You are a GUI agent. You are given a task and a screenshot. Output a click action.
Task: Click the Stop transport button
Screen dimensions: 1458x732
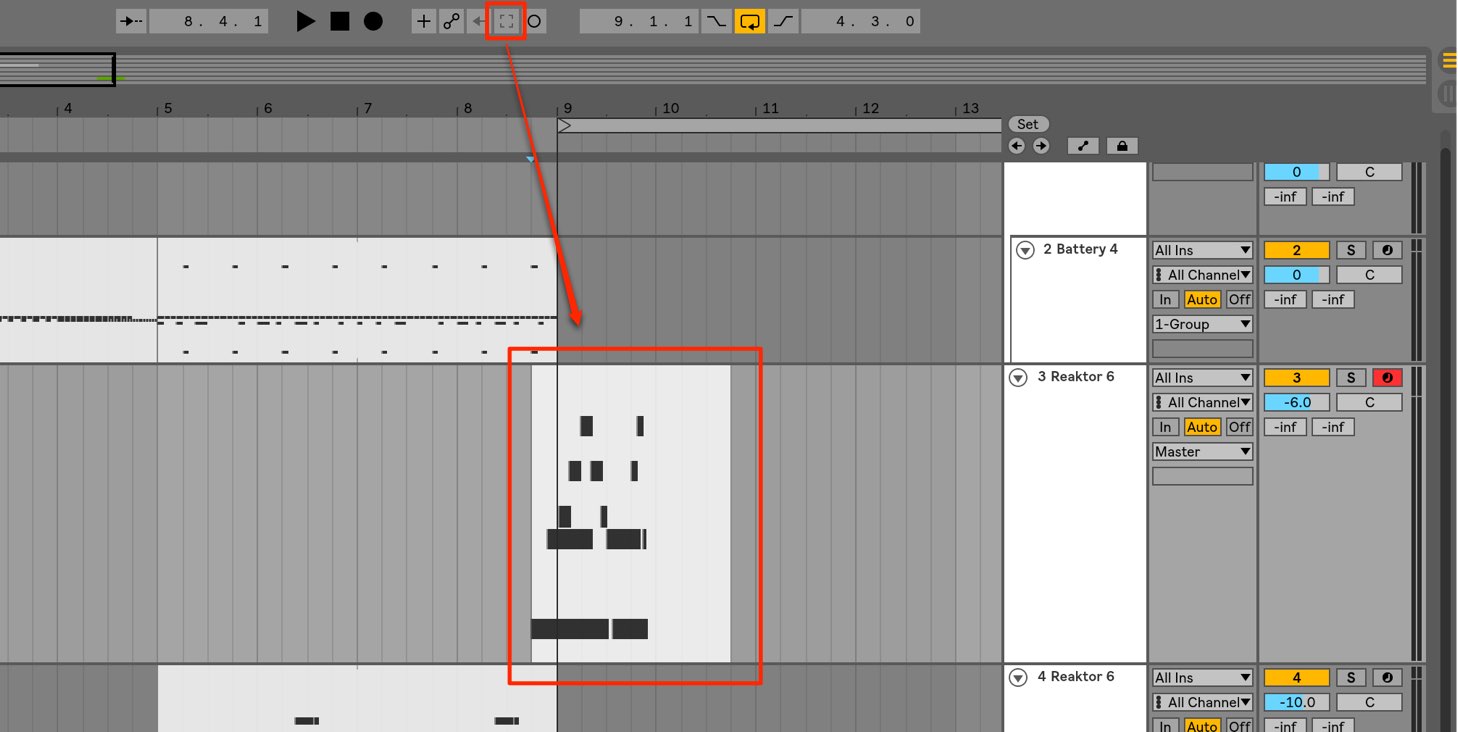pos(340,21)
